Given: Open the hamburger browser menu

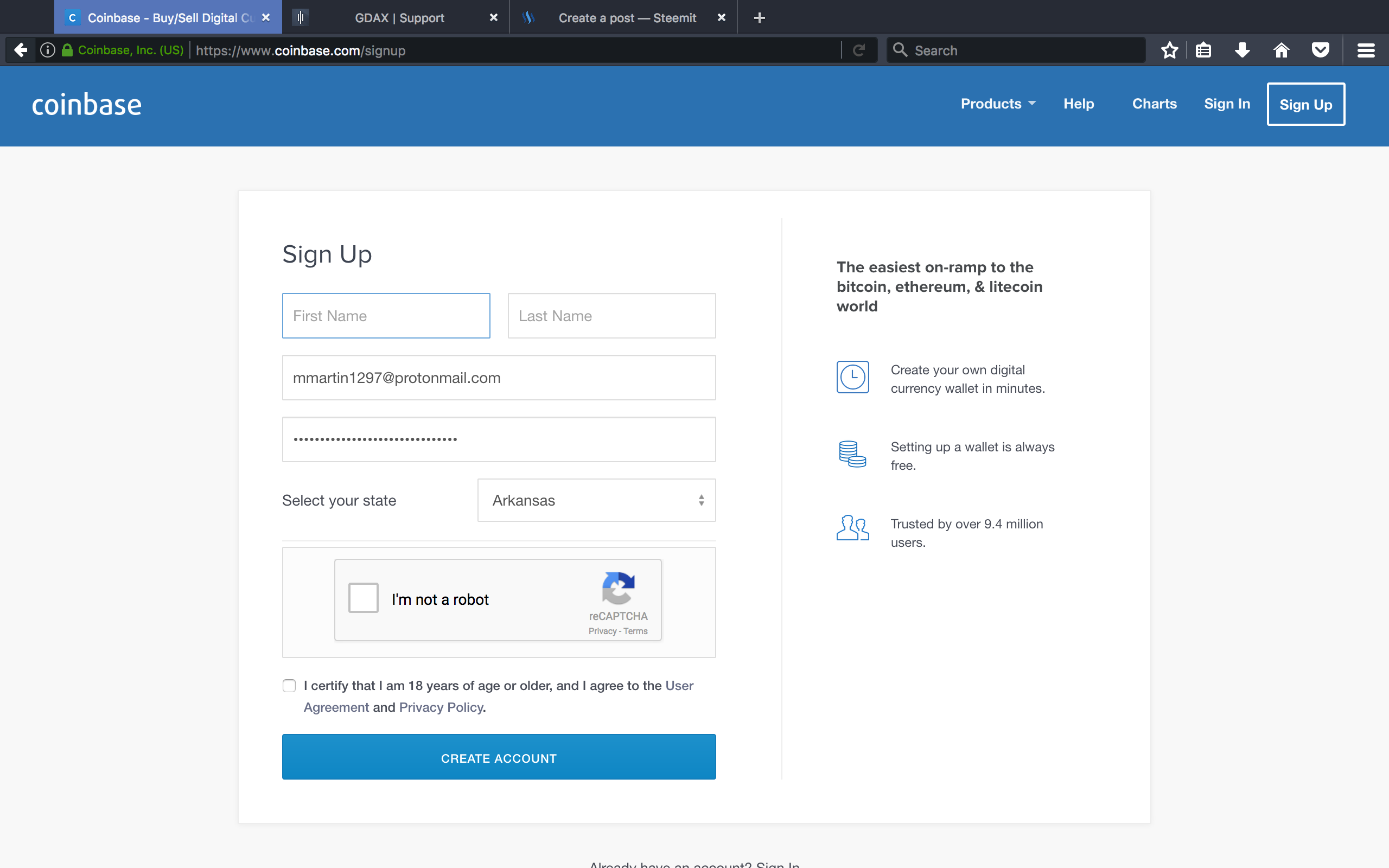Looking at the screenshot, I should point(1366,50).
